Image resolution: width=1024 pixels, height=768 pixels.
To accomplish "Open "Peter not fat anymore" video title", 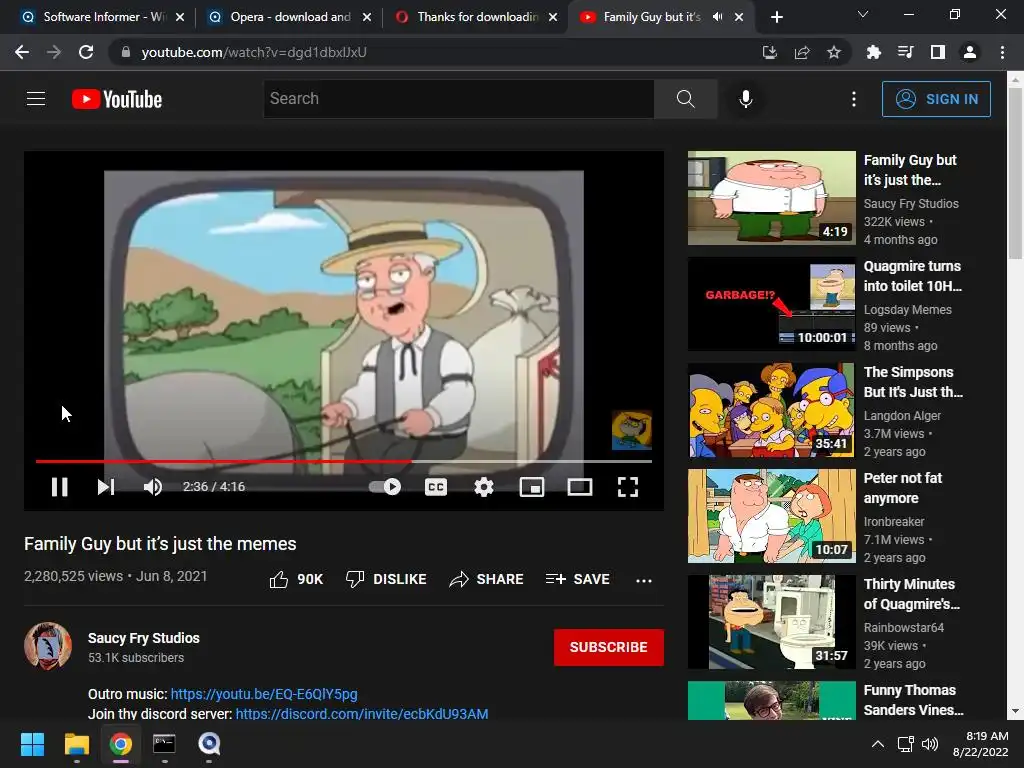I will [x=903, y=488].
